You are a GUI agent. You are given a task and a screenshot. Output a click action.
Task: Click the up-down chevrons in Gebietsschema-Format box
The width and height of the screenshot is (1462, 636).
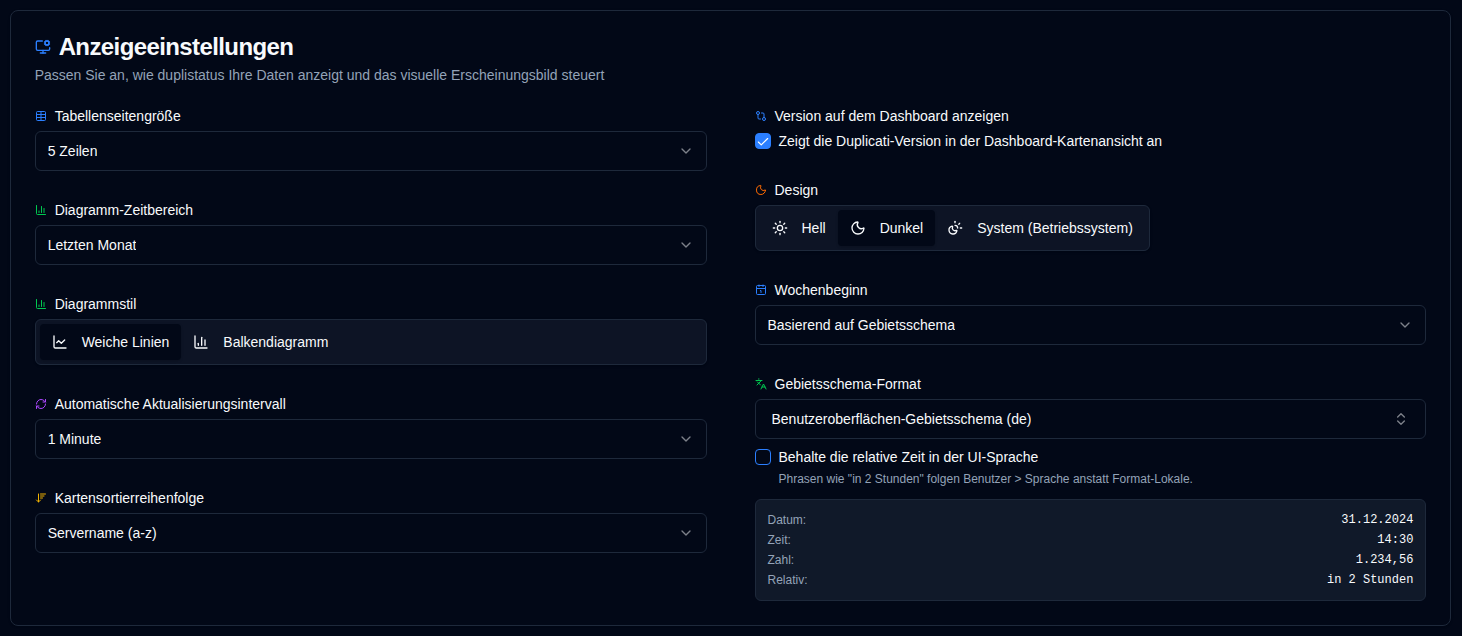pos(1401,419)
